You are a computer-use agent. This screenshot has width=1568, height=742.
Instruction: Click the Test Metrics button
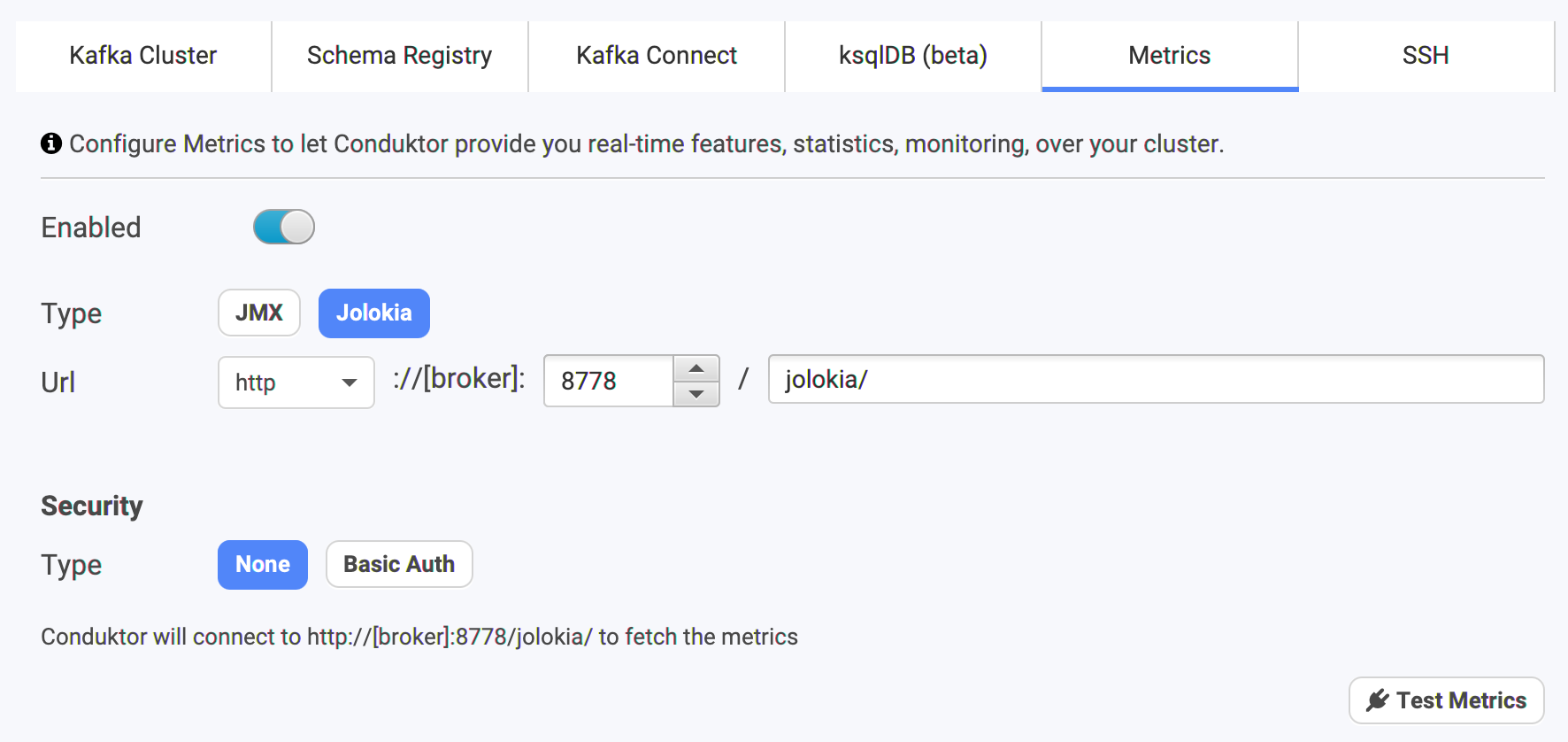[x=1447, y=700]
